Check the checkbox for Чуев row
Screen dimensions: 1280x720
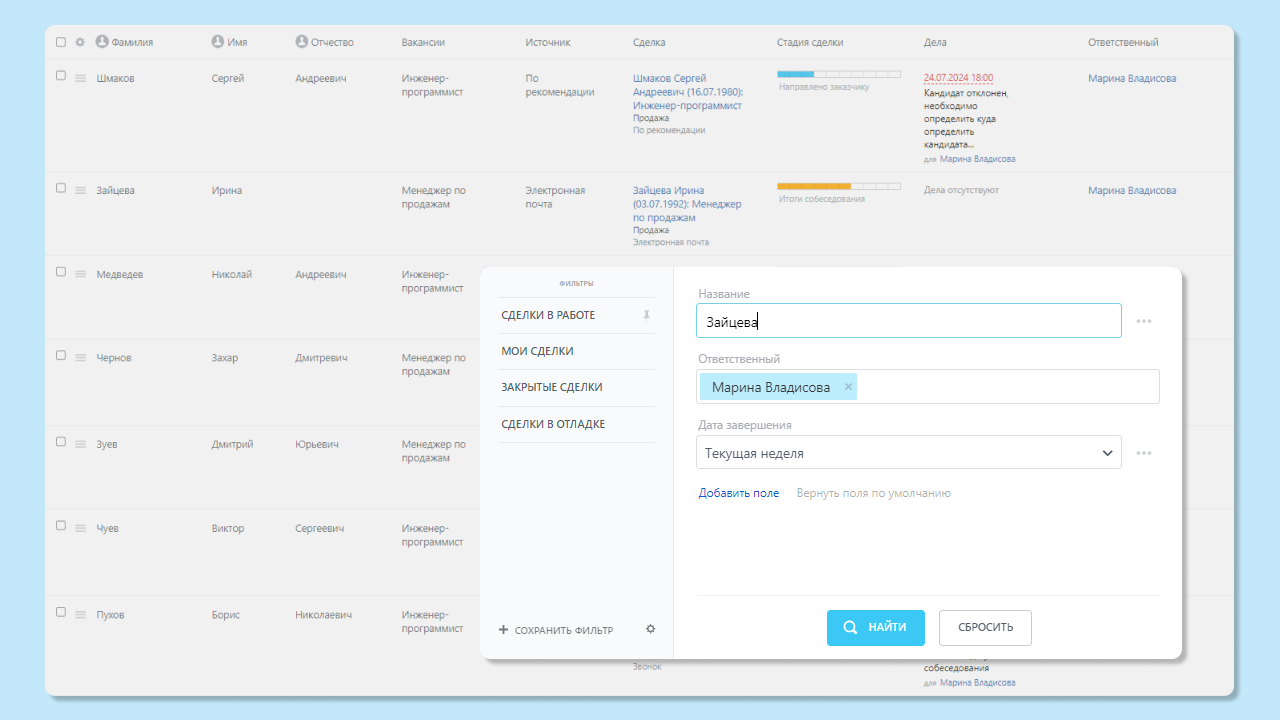[61, 526]
